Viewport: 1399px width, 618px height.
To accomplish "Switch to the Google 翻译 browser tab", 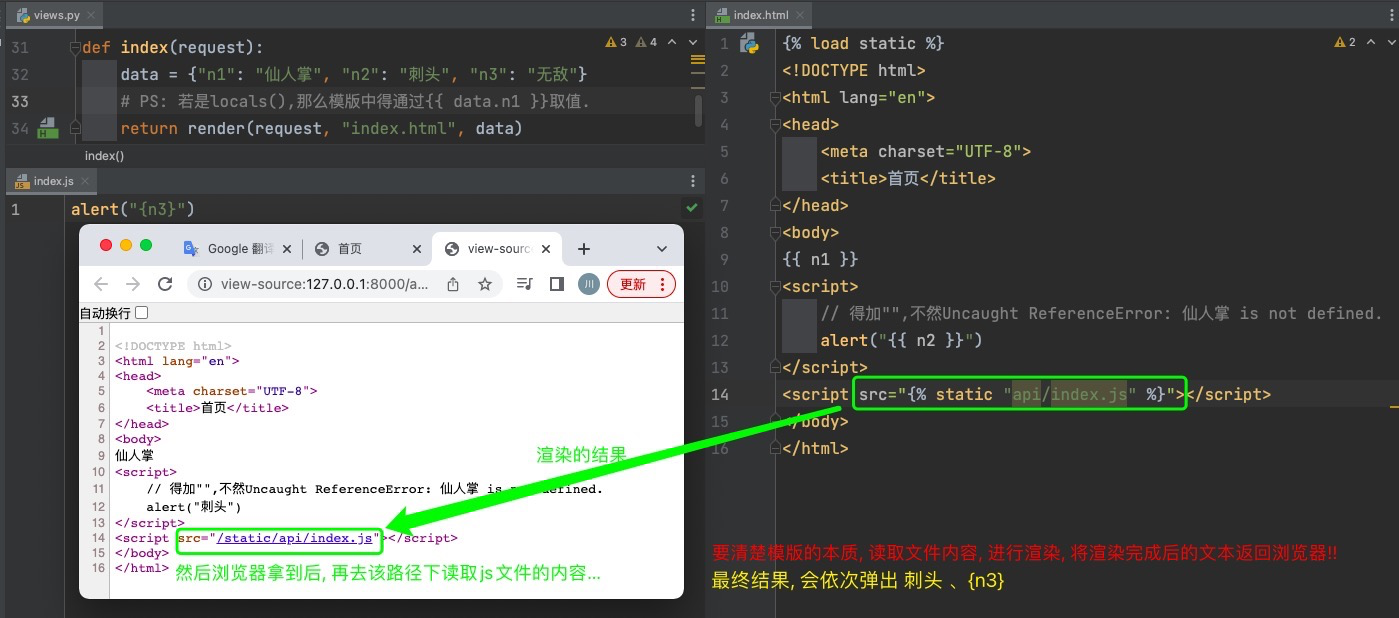I will [239, 249].
